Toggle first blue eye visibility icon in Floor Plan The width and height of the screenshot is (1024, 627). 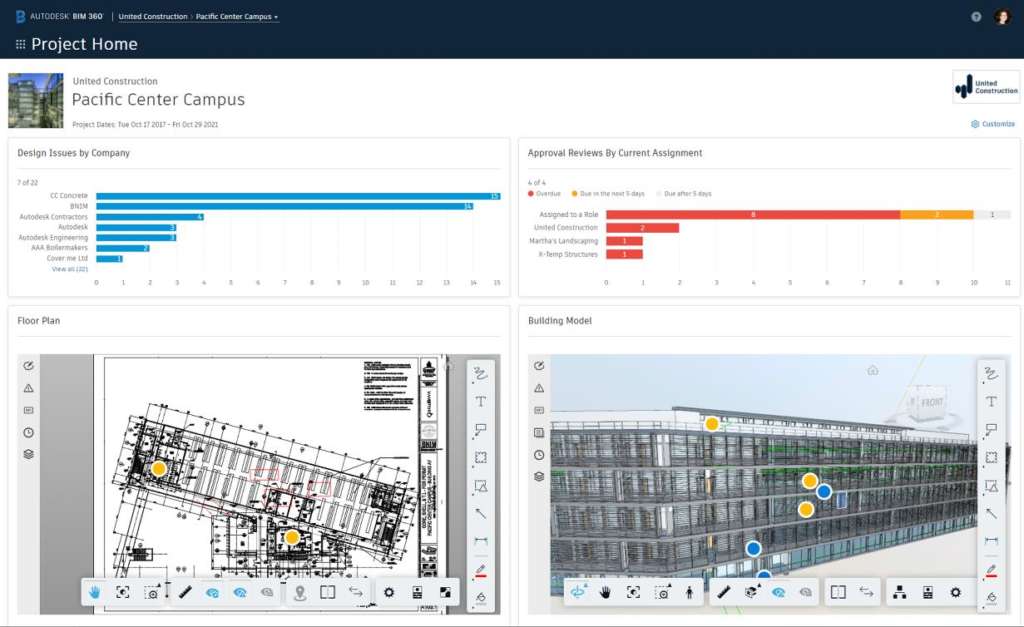pyautogui.click(x=212, y=592)
